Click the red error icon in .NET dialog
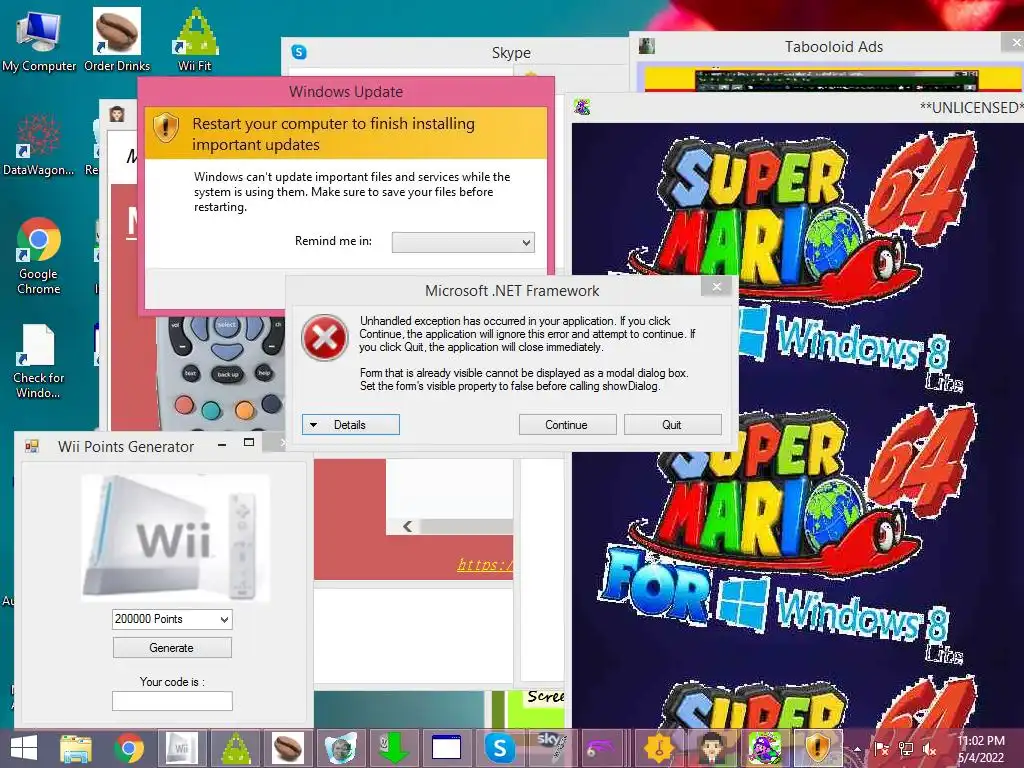 click(325, 338)
